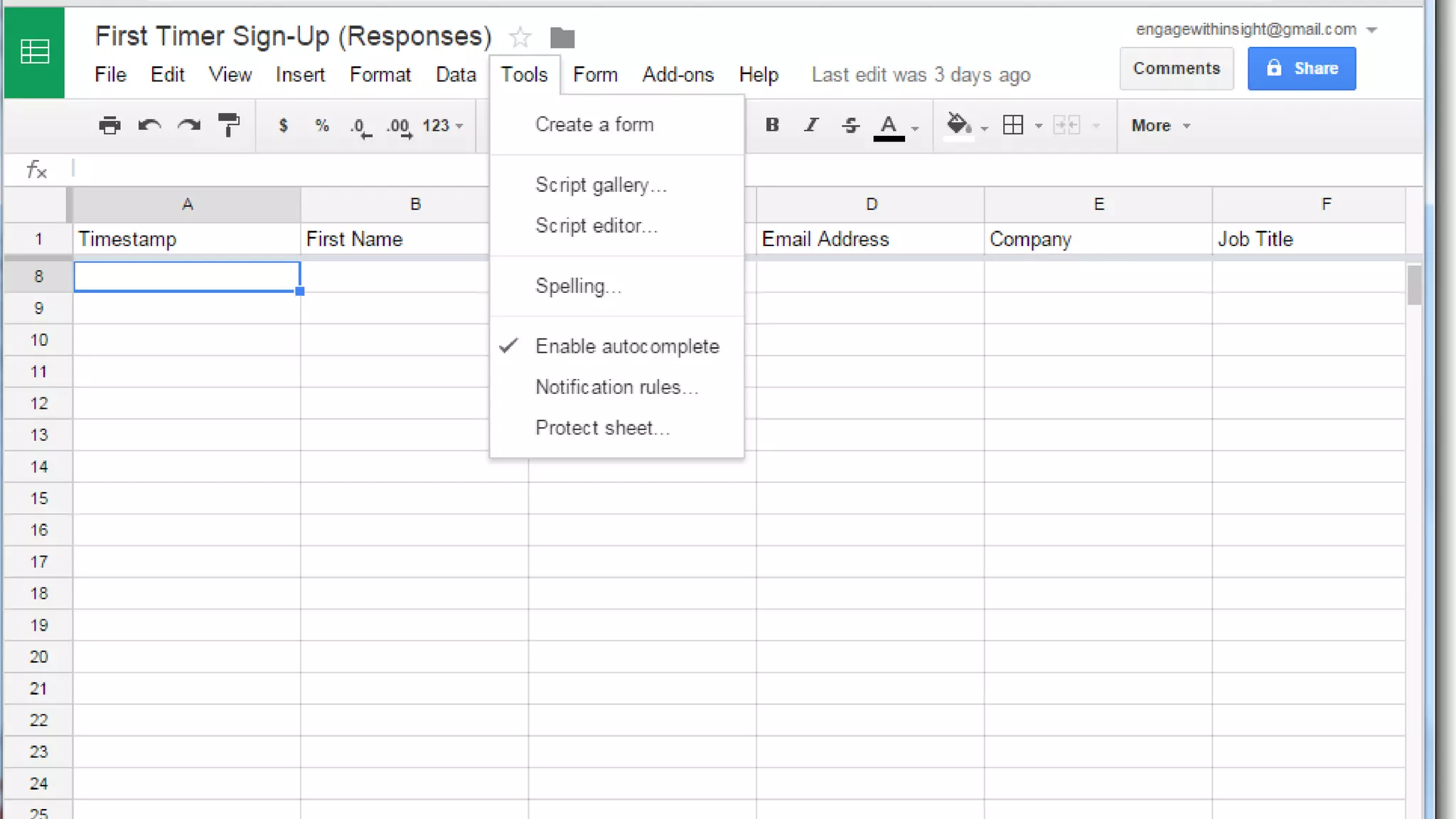This screenshot has width=1456, height=819.
Task: Click the undo arrow icon
Action: point(149,126)
